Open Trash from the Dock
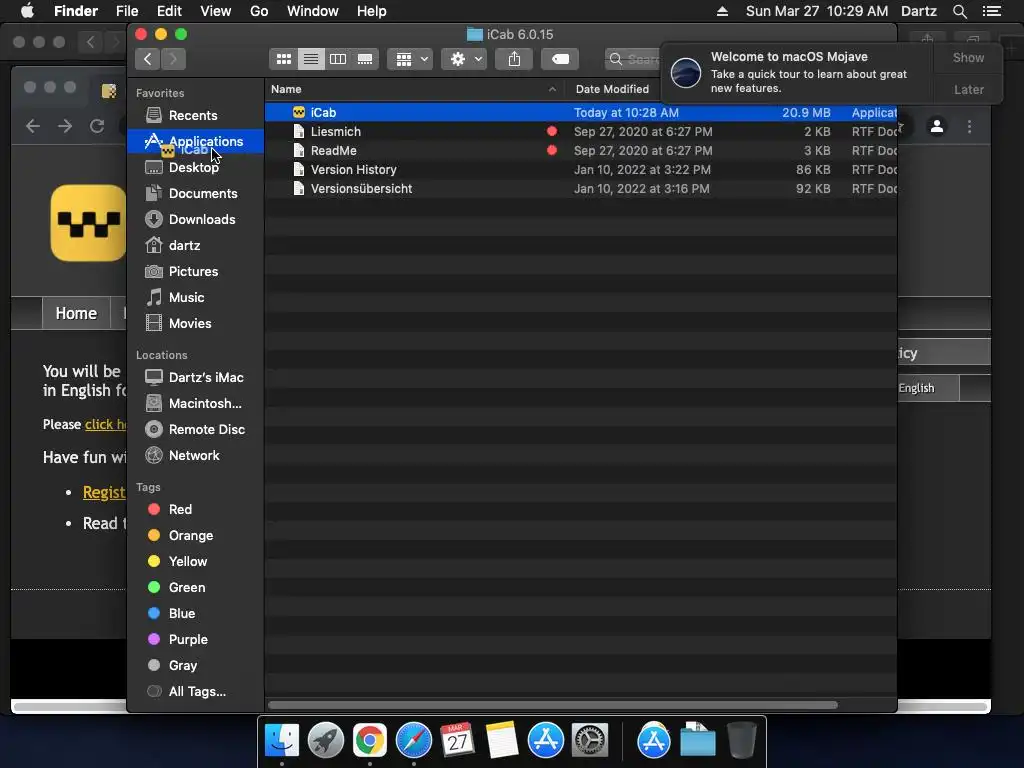 click(742, 741)
